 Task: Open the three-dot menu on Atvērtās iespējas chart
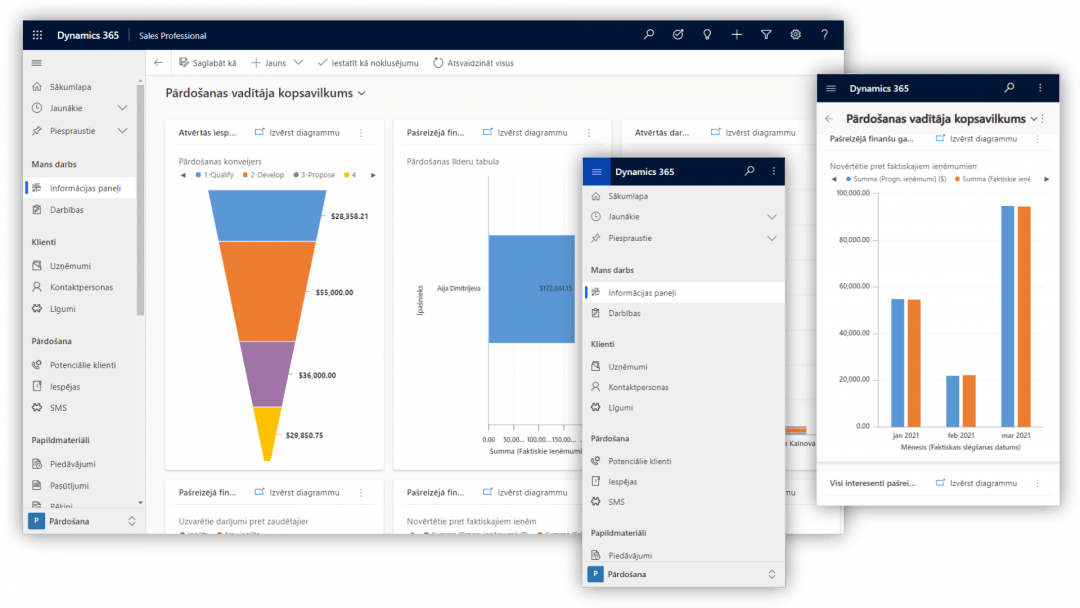click(x=361, y=132)
